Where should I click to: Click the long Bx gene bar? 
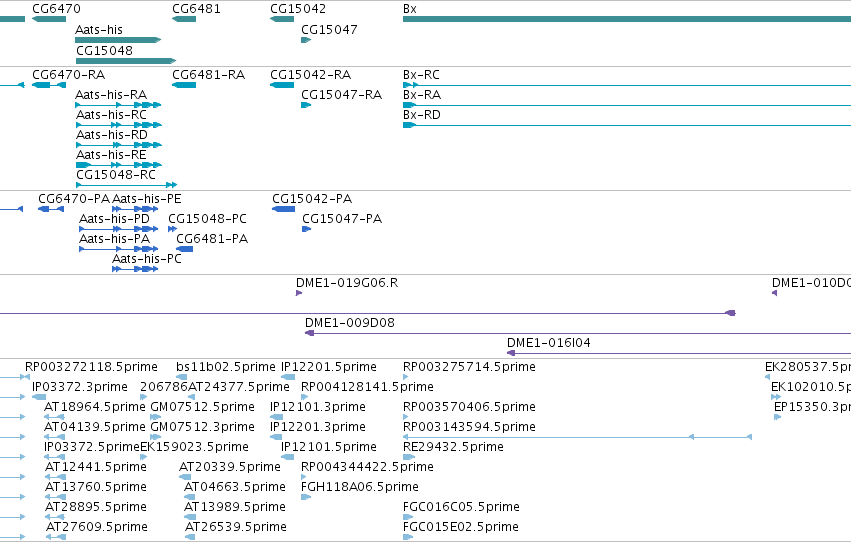coord(627,20)
